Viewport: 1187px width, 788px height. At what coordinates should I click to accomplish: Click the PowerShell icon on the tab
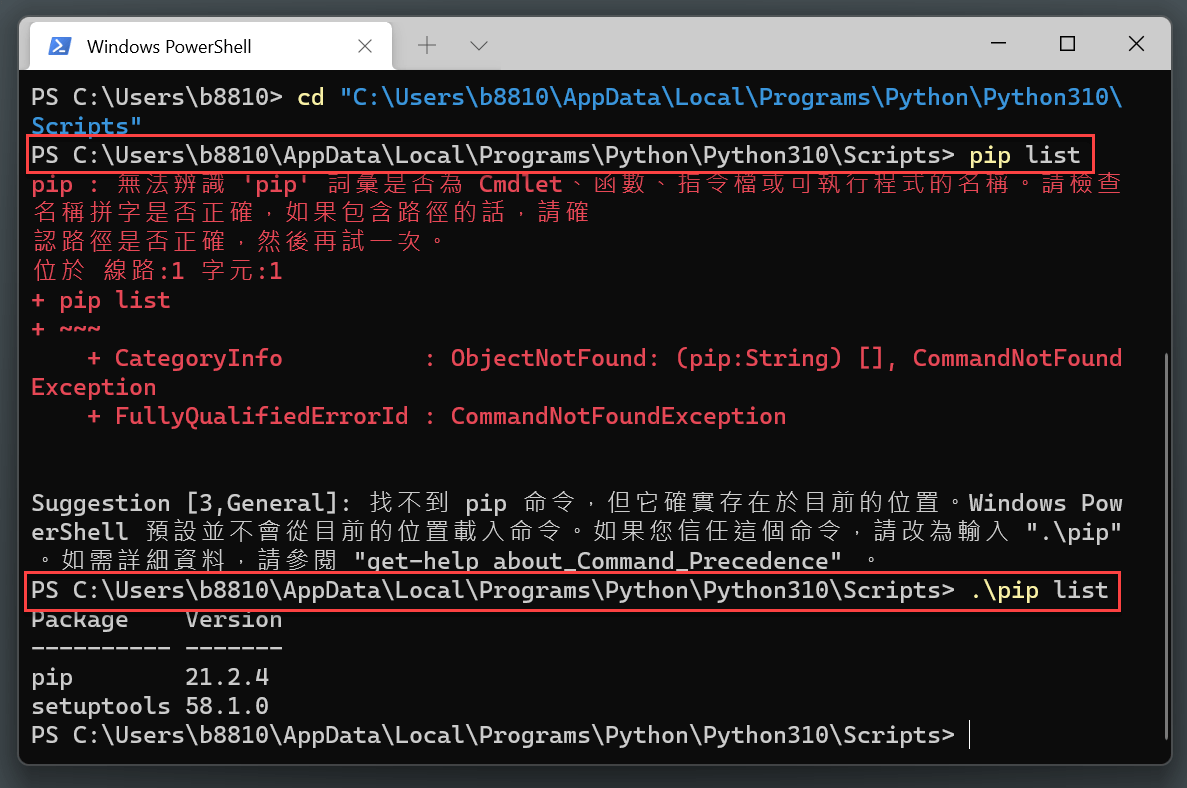click(60, 45)
